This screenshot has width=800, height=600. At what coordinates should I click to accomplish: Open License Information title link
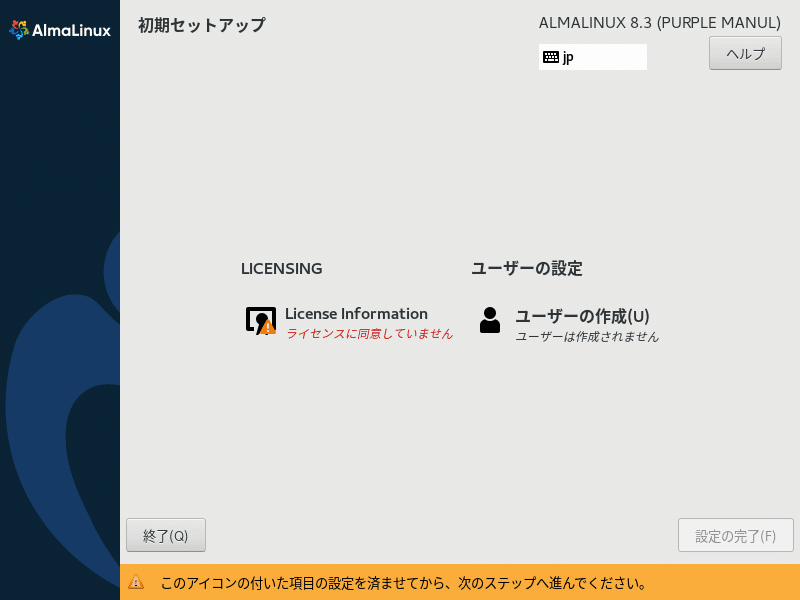tap(356, 313)
